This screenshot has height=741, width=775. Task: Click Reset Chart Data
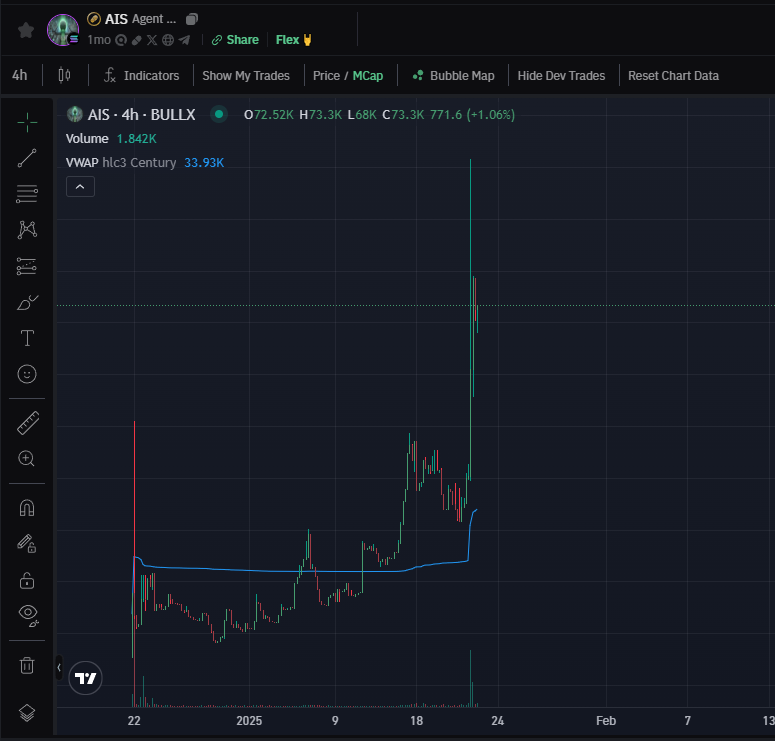coord(673,76)
